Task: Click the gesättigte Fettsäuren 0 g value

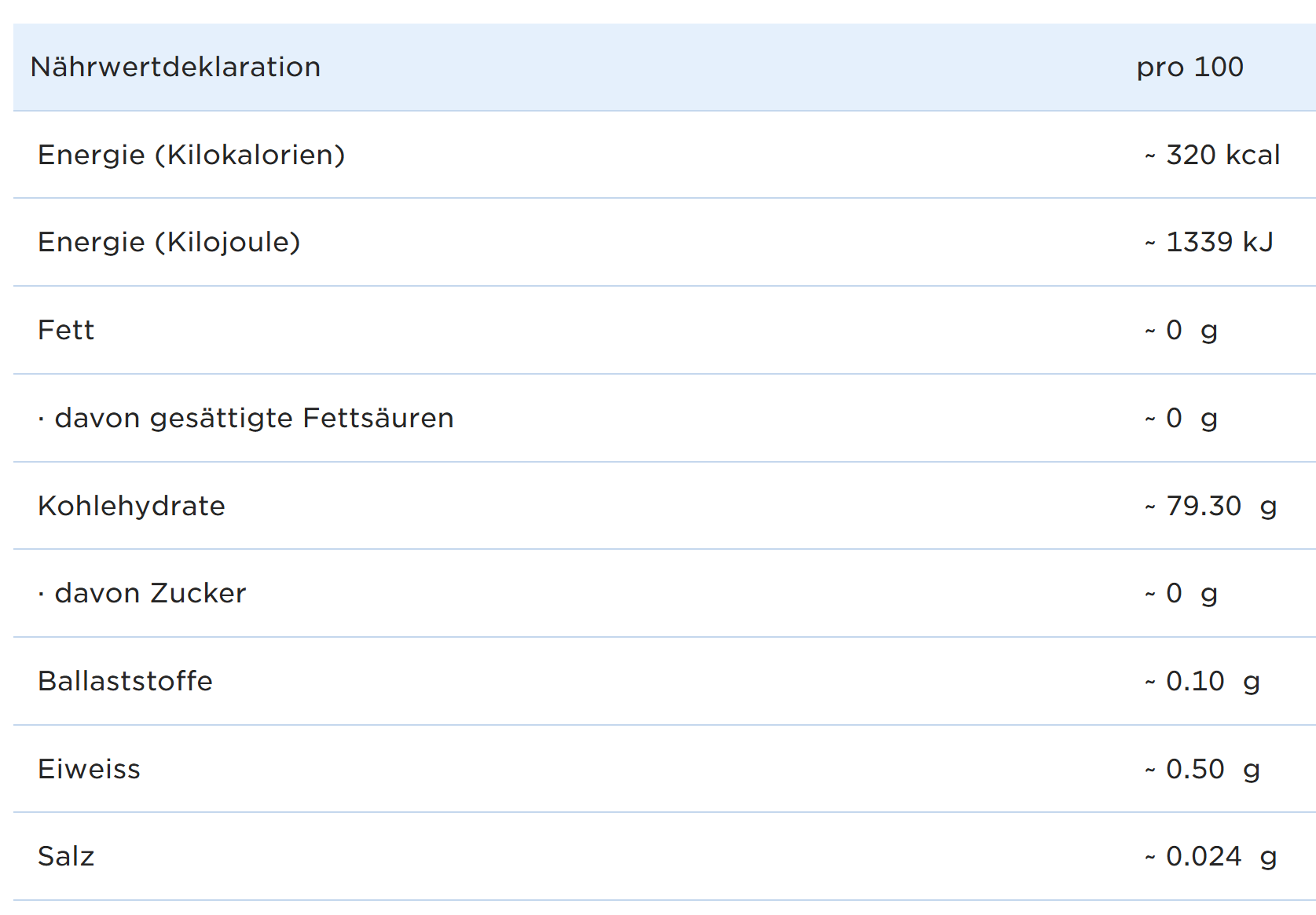Action: pyautogui.click(x=1182, y=419)
